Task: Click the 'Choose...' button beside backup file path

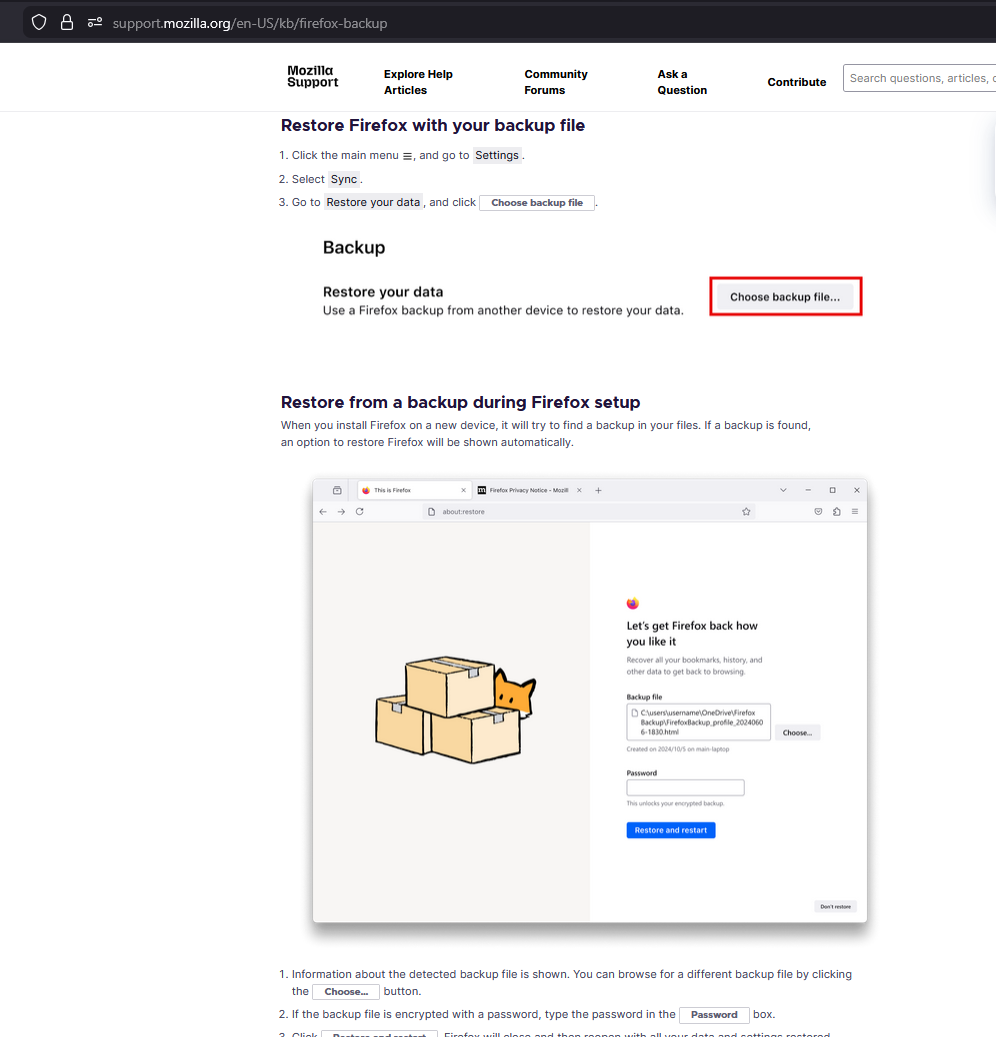Action: [798, 733]
